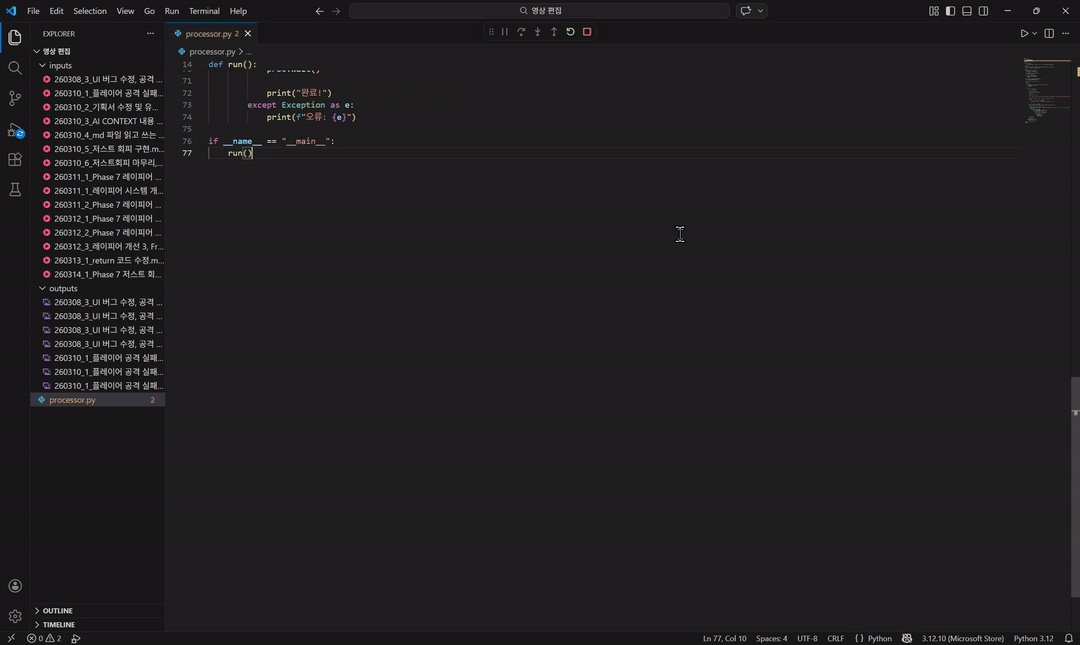Collapse the 영상 편집 root folder
Viewport: 1080px width, 645px height.
pos(97,51)
